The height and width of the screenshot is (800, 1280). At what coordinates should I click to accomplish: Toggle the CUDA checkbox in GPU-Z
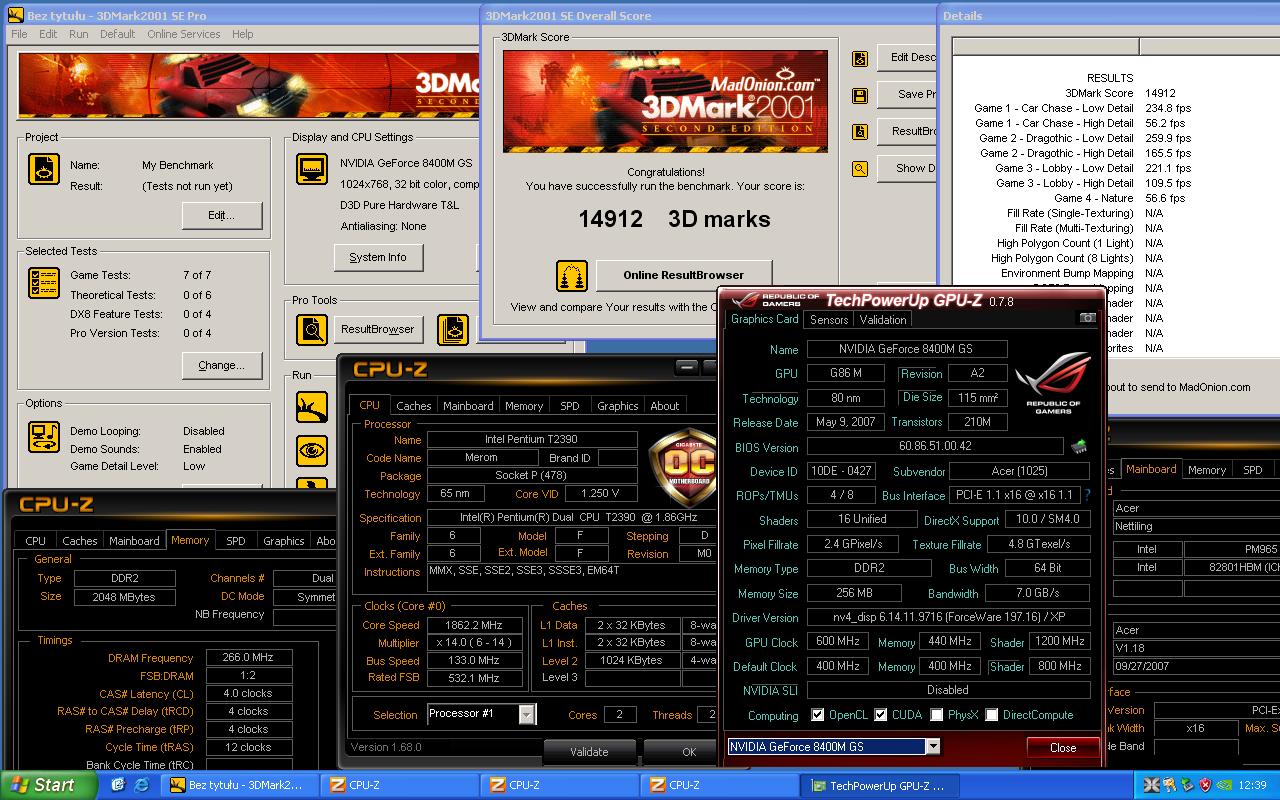[x=881, y=715]
